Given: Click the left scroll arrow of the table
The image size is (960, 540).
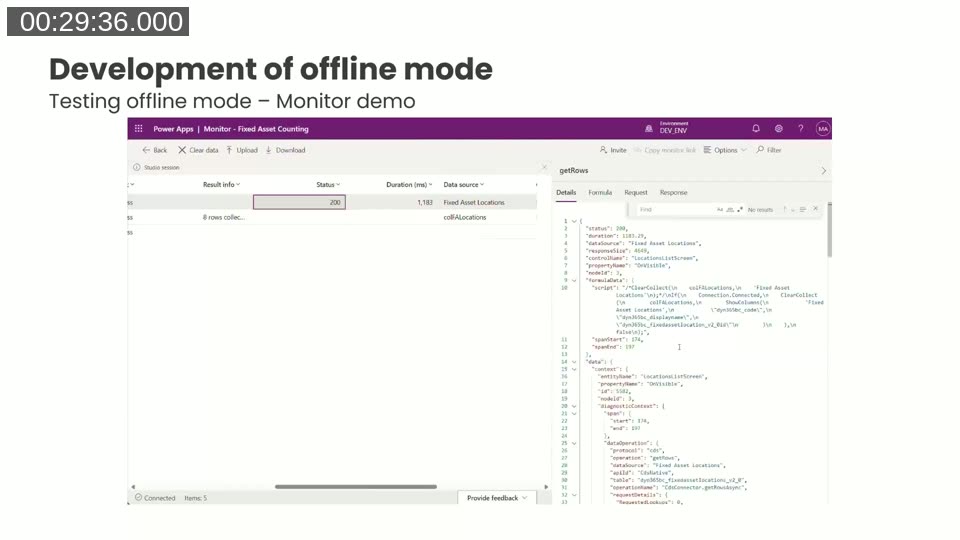Looking at the screenshot, I should [x=133, y=487].
